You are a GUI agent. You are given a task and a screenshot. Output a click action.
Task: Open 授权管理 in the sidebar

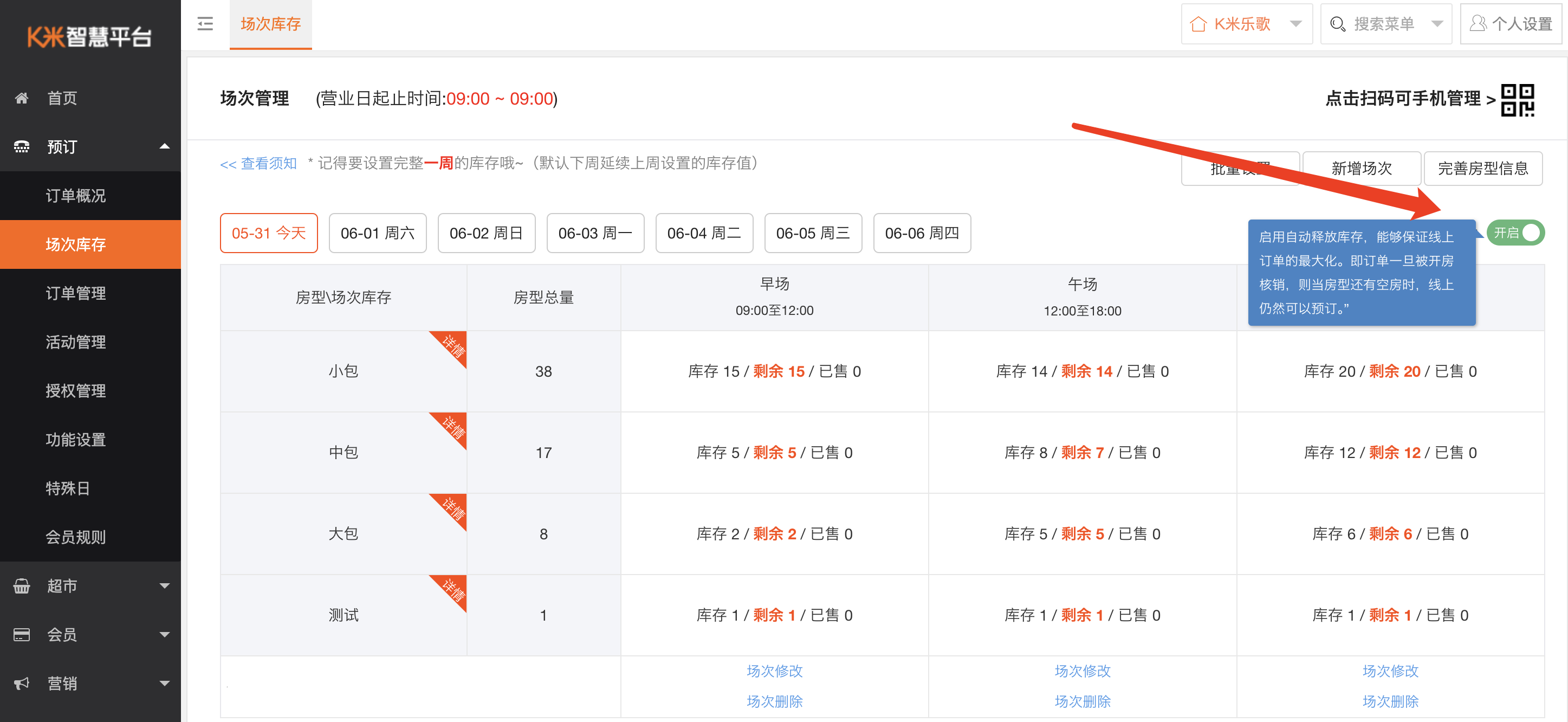pyautogui.click(x=90, y=390)
